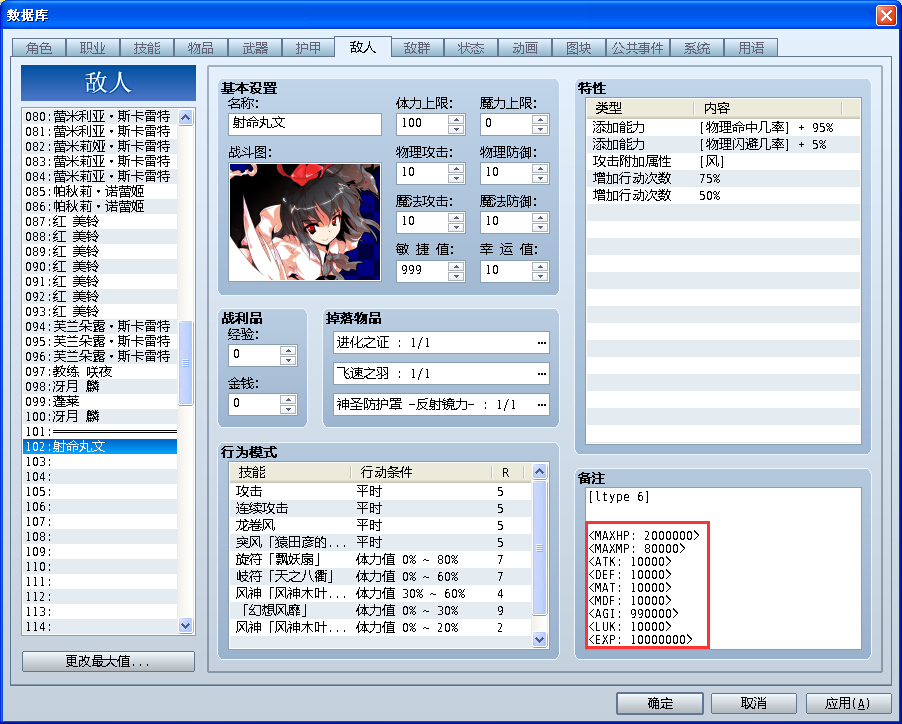Increase the 经验 value with up arrow
Screen dimensions: 902x724
pos(288,350)
